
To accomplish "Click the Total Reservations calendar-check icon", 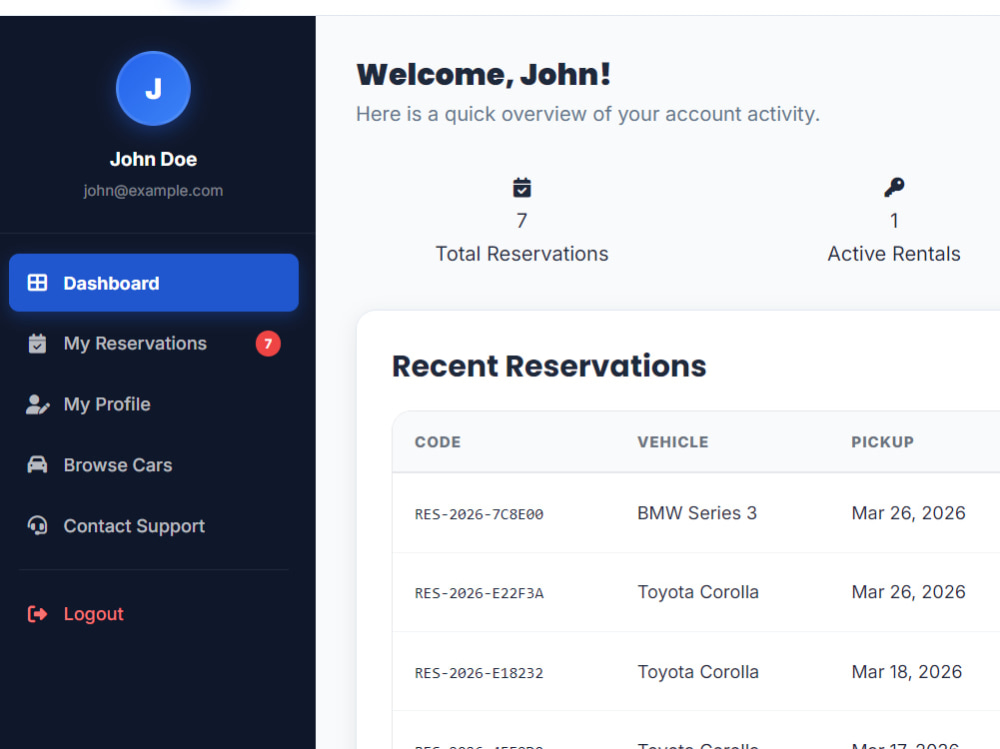I will pyautogui.click(x=522, y=188).
